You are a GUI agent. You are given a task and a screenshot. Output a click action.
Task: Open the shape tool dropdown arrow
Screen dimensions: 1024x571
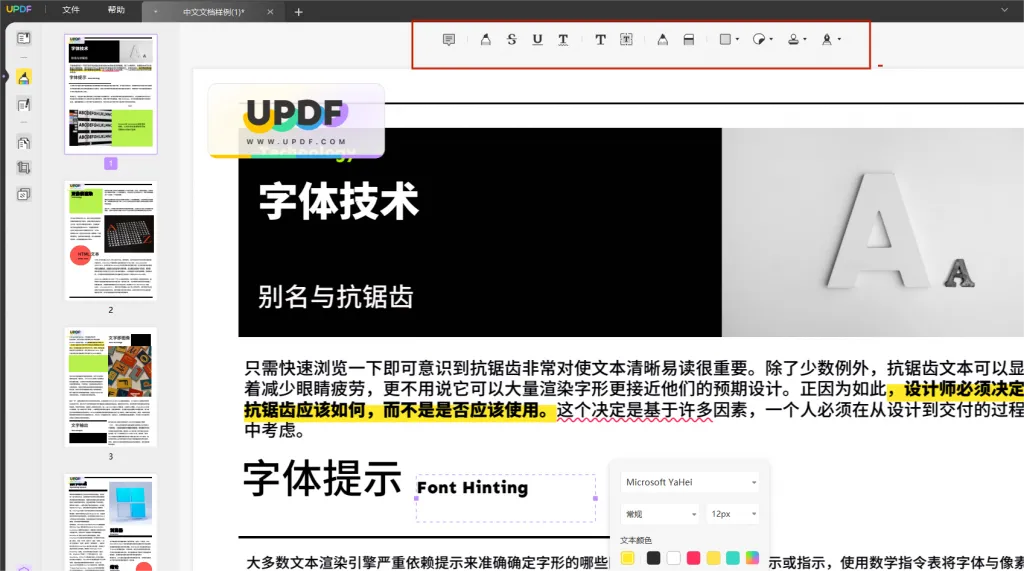737,39
